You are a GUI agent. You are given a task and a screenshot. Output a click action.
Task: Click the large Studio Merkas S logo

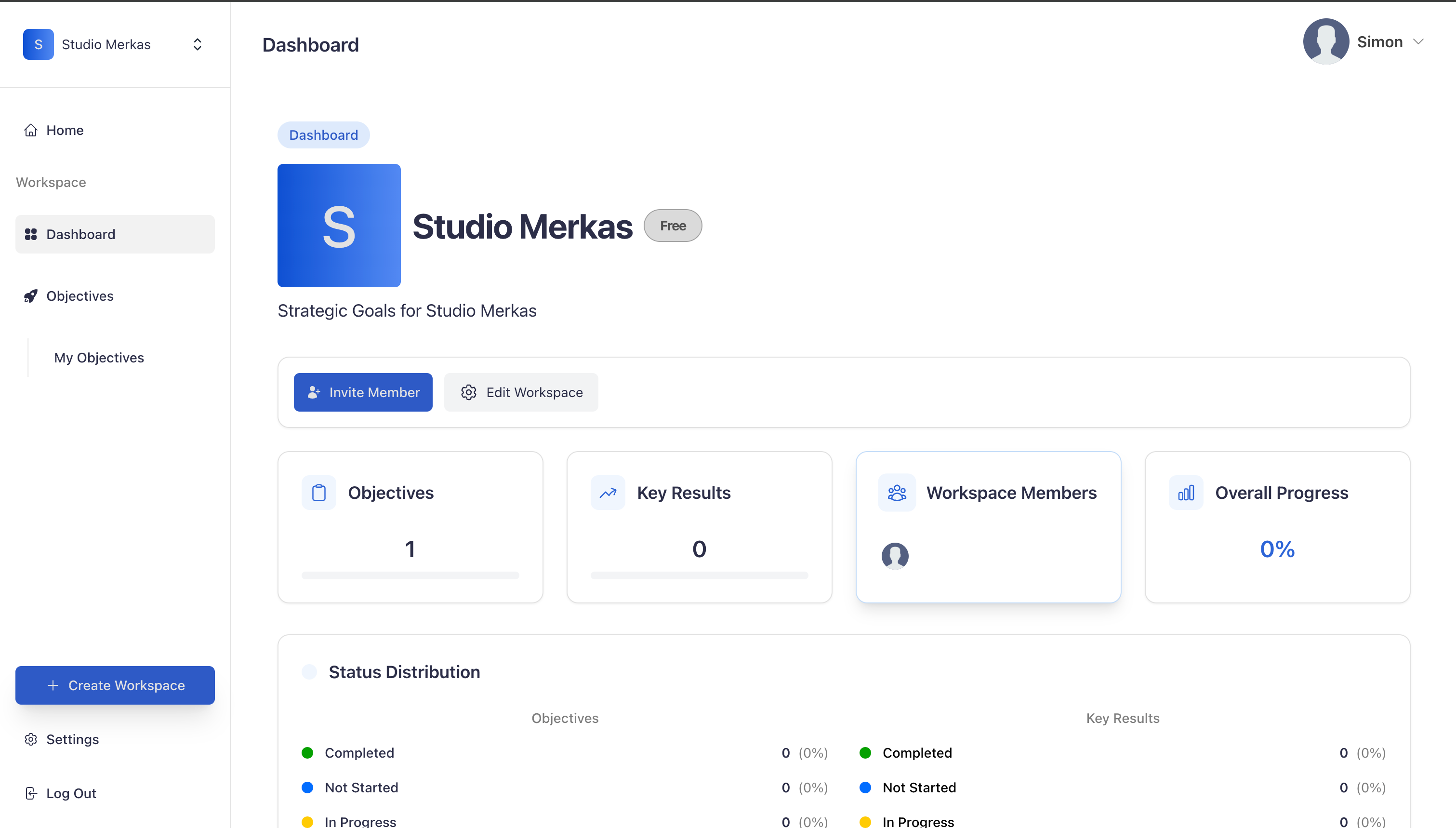[339, 226]
